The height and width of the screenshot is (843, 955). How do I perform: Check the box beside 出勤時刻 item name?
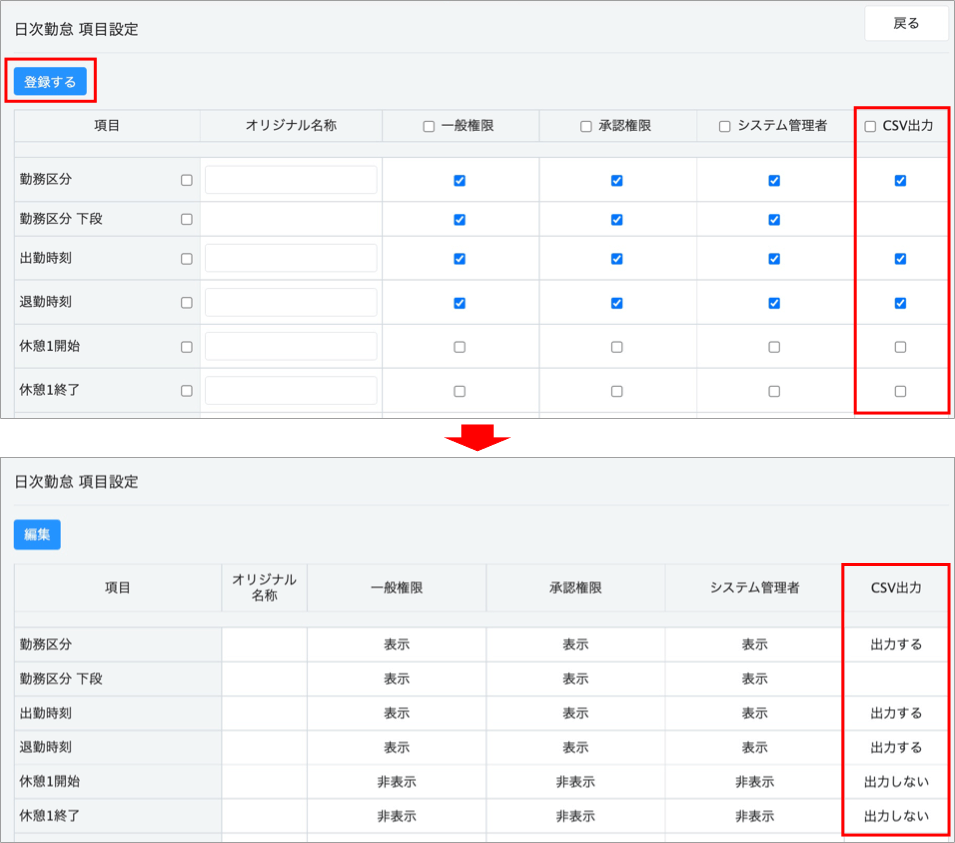coord(186,259)
